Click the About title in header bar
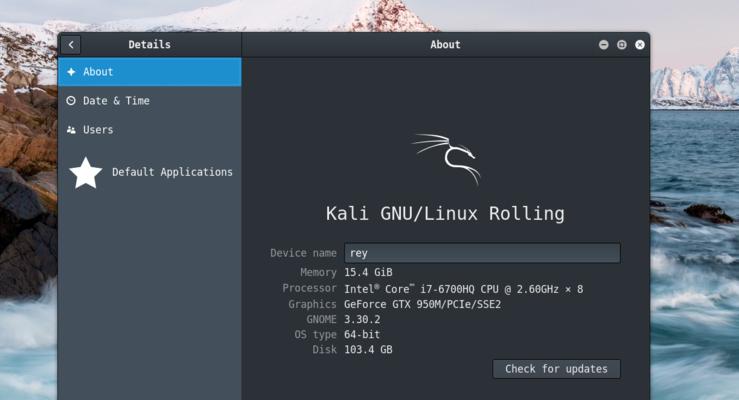The height and width of the screenshot is (400, 739). (445, 45)
